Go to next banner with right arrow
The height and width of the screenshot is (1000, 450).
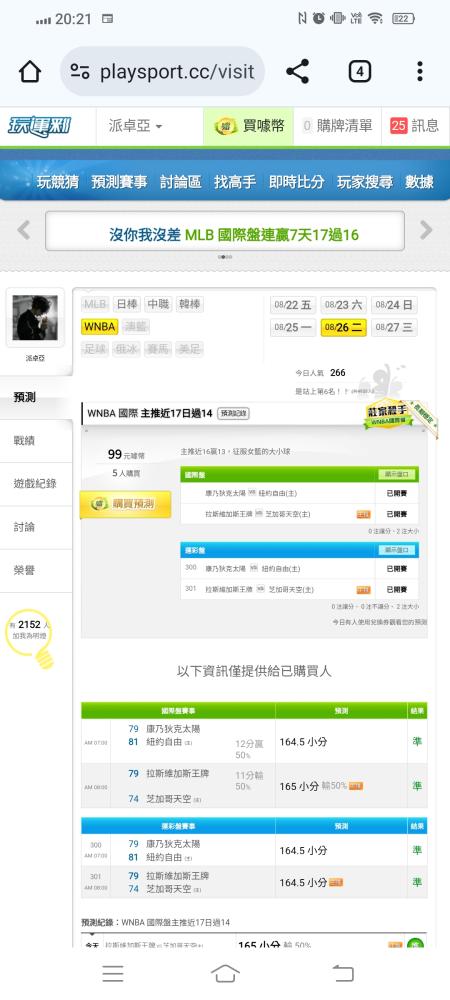pos(426,230)
